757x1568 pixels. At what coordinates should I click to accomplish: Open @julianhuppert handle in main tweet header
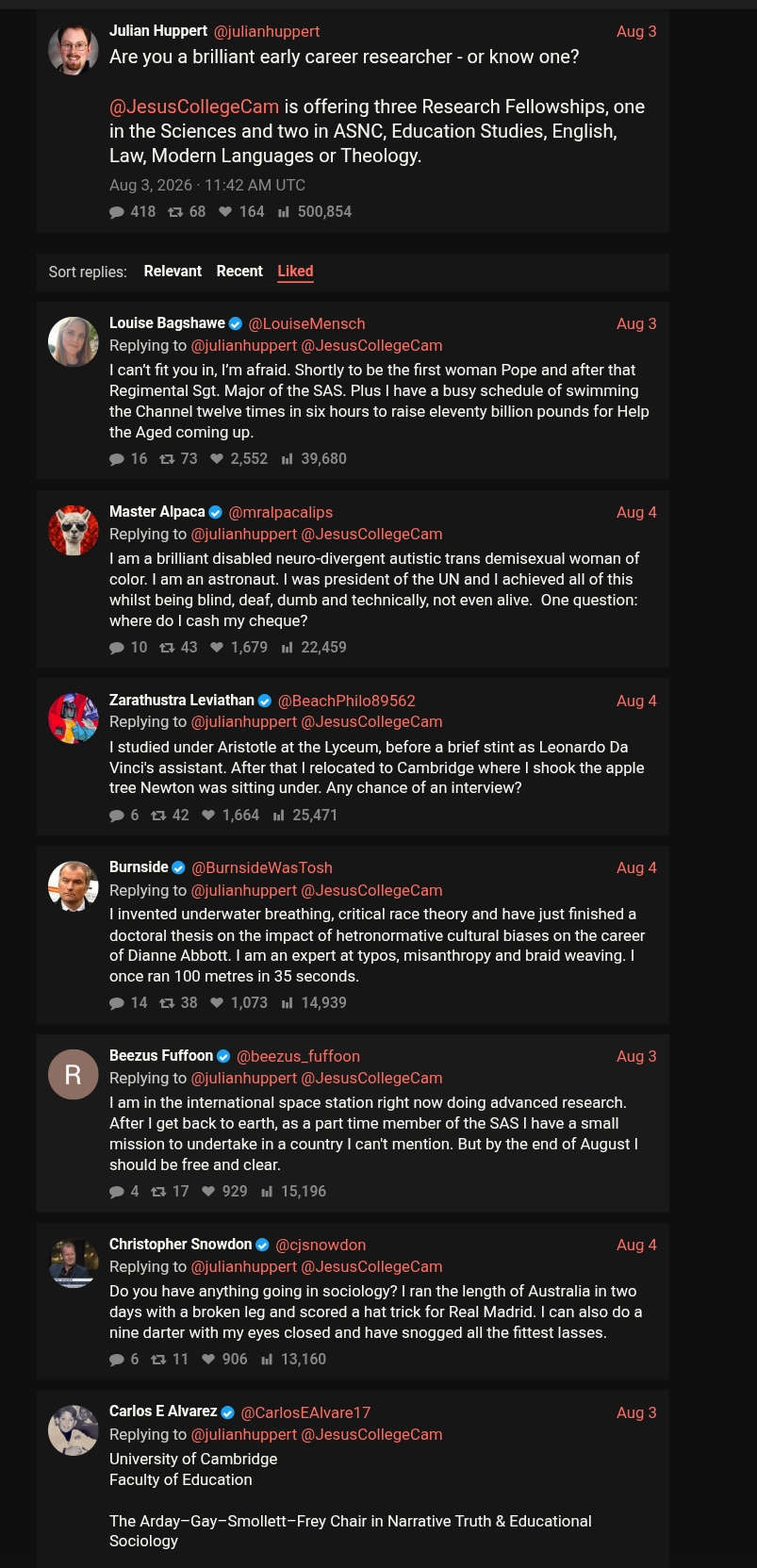tap(267, 32)
